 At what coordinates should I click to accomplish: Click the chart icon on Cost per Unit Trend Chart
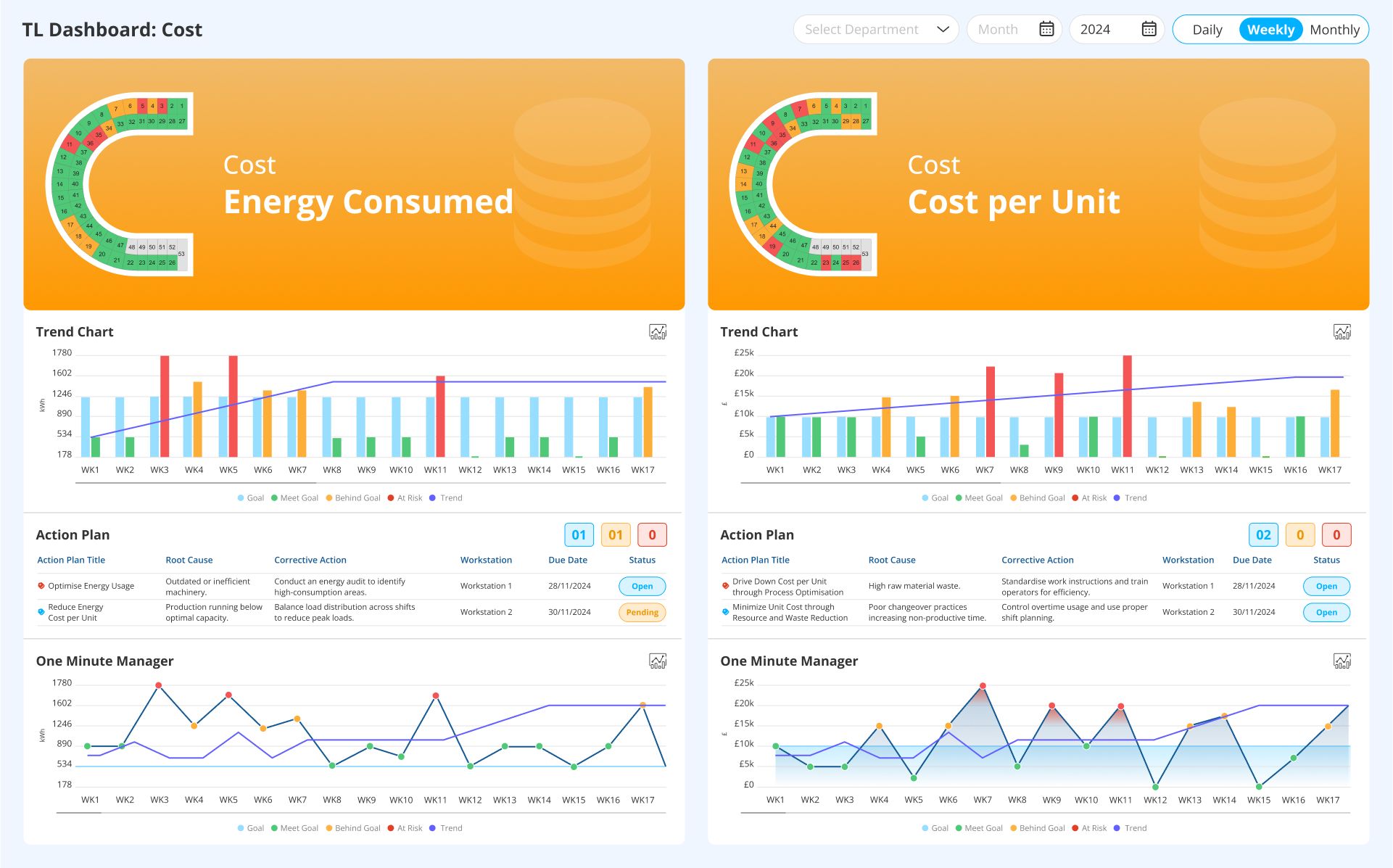pyautogui.click(x=1342, y=331)
